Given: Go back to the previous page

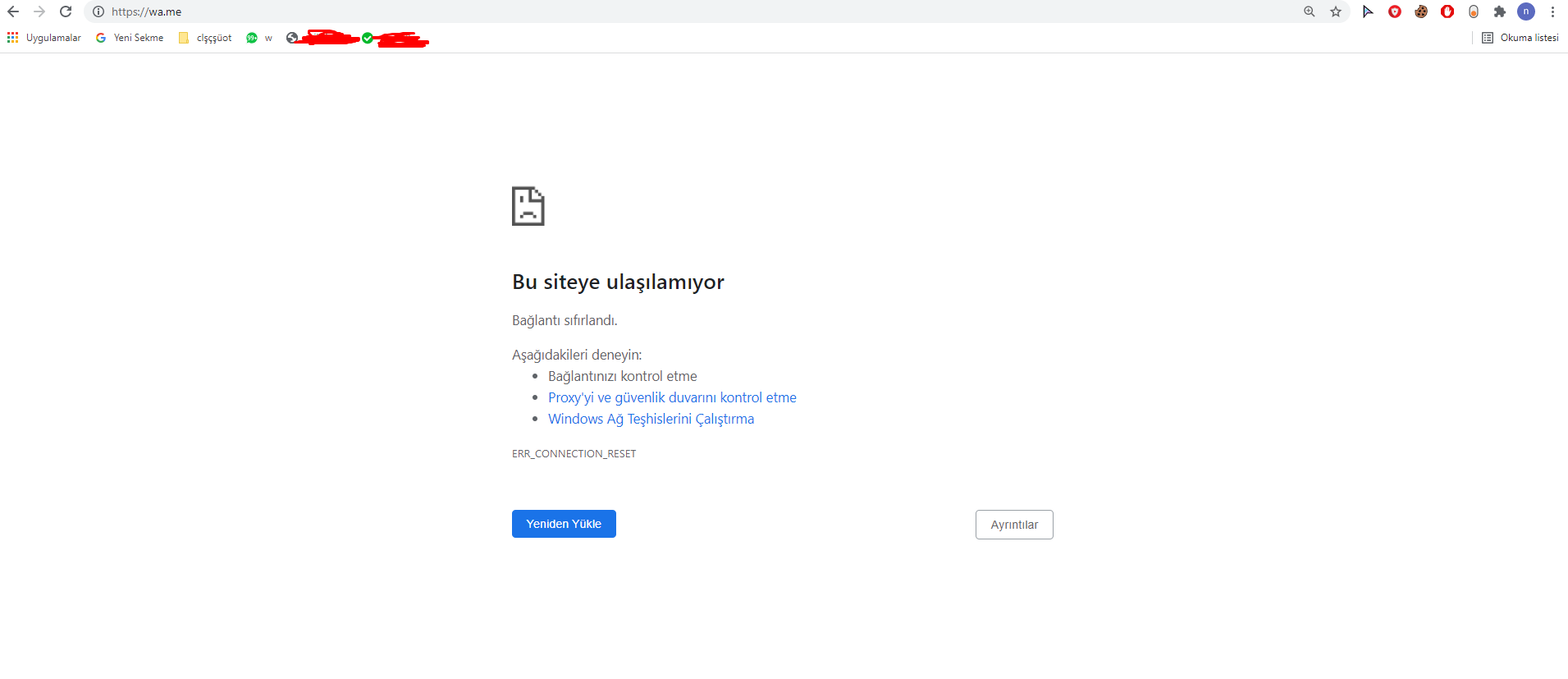Looking at the screenshot, I should (x=13, y=11).
